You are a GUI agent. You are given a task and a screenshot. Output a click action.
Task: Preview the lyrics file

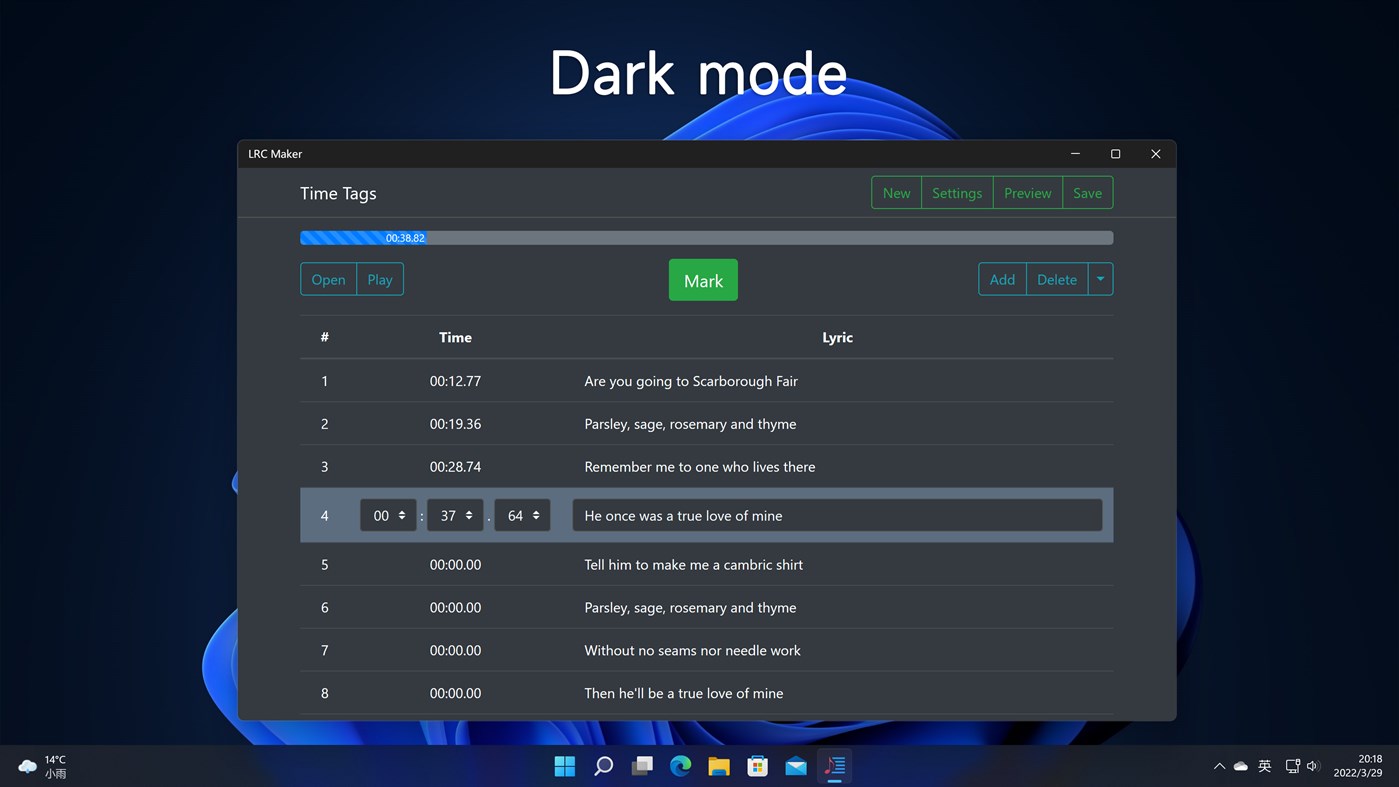coord(1027,192)
